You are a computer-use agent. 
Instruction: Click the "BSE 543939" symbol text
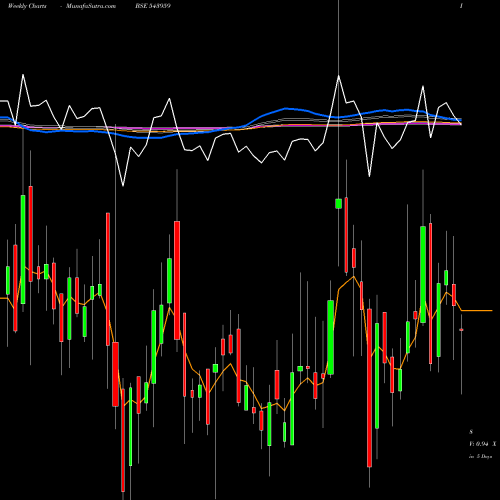(x=153, y=6)
